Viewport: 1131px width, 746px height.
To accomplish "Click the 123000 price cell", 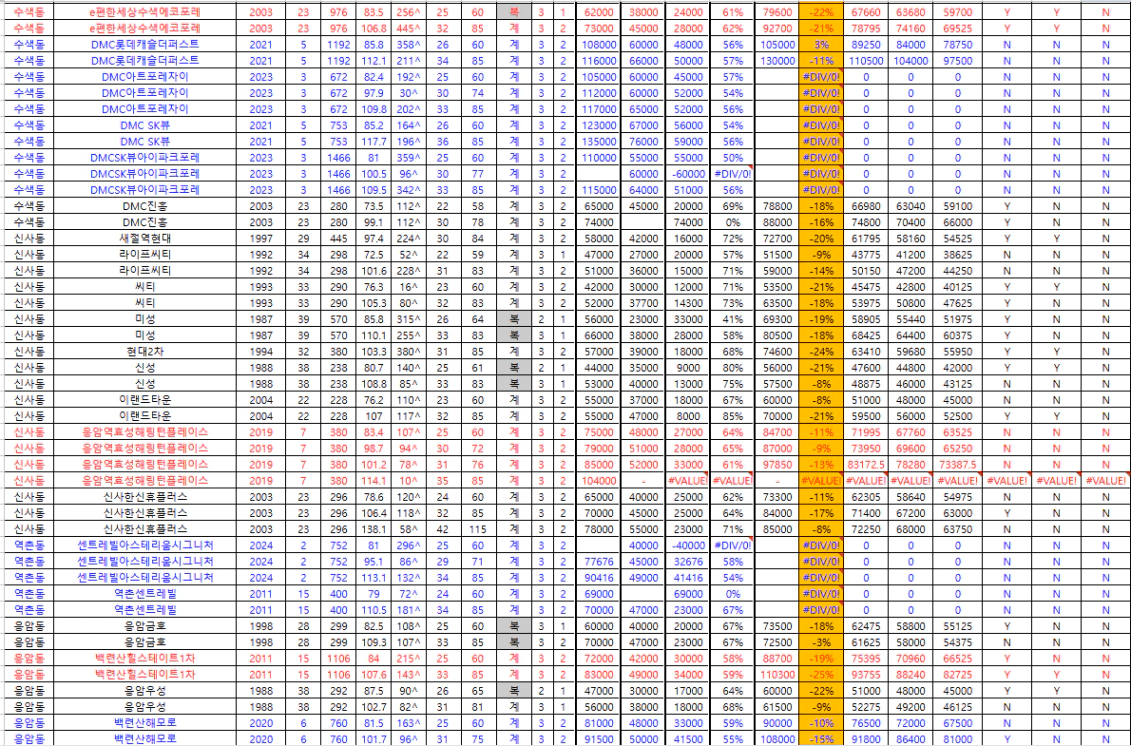I will 599,126.
